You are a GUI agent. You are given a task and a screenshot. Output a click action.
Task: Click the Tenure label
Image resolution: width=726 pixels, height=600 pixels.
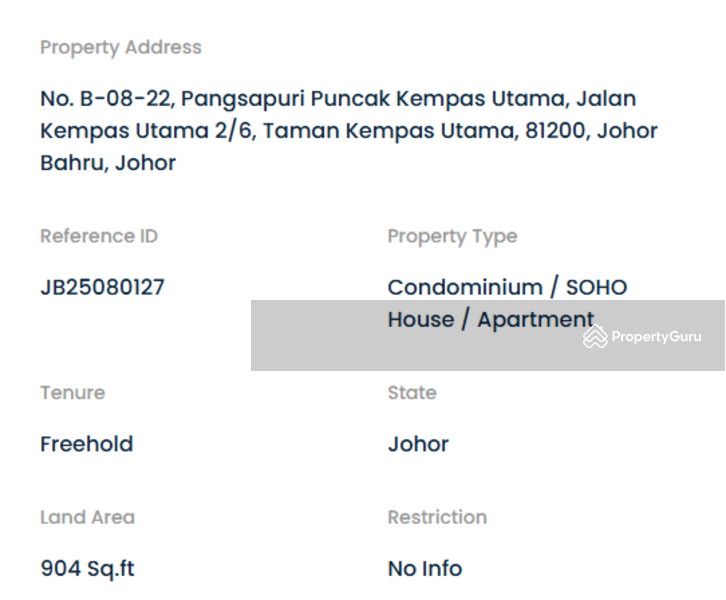73,393
